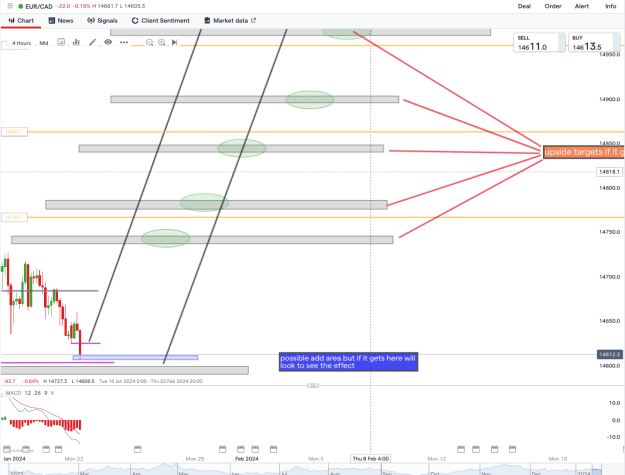The height and width of the screenshot is (475, 625).
Task: Open the Deal panel
Action: click(524, 6)
